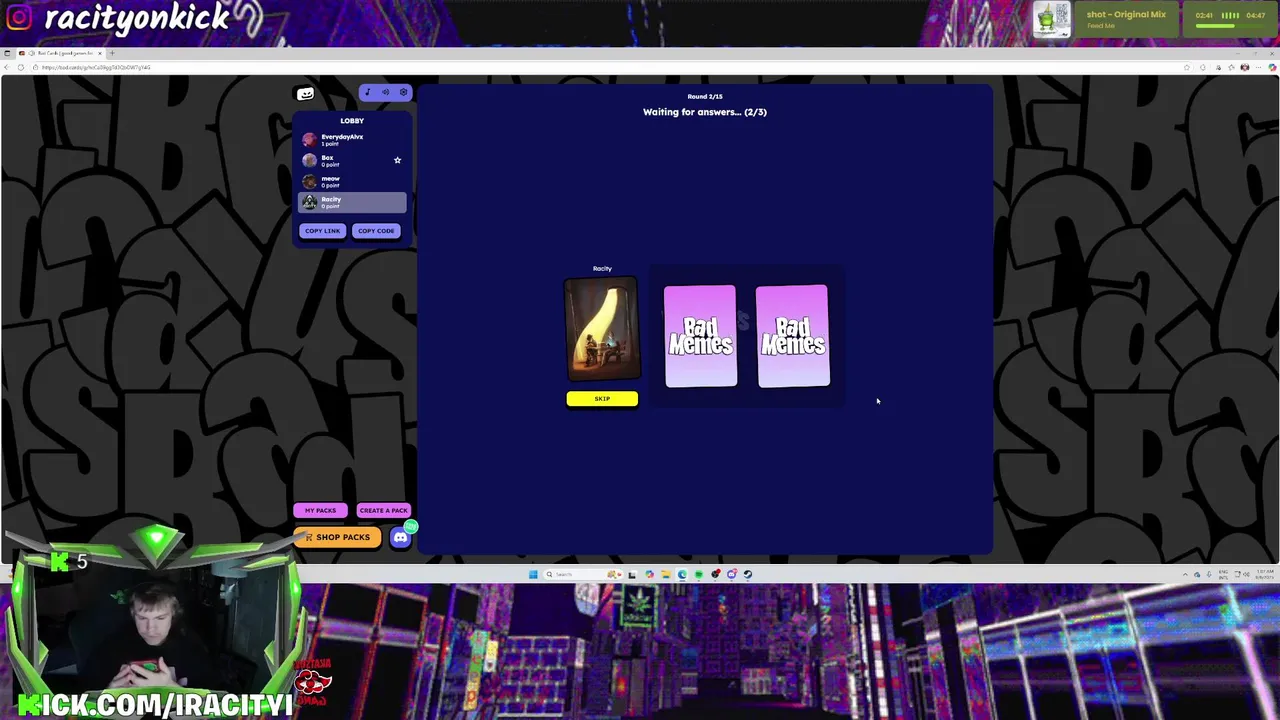The height and width of the screenshot is (720, 1280).
Task: Click the yellow SKIP button
Action: pyautogui.click(x=602, y=399)
